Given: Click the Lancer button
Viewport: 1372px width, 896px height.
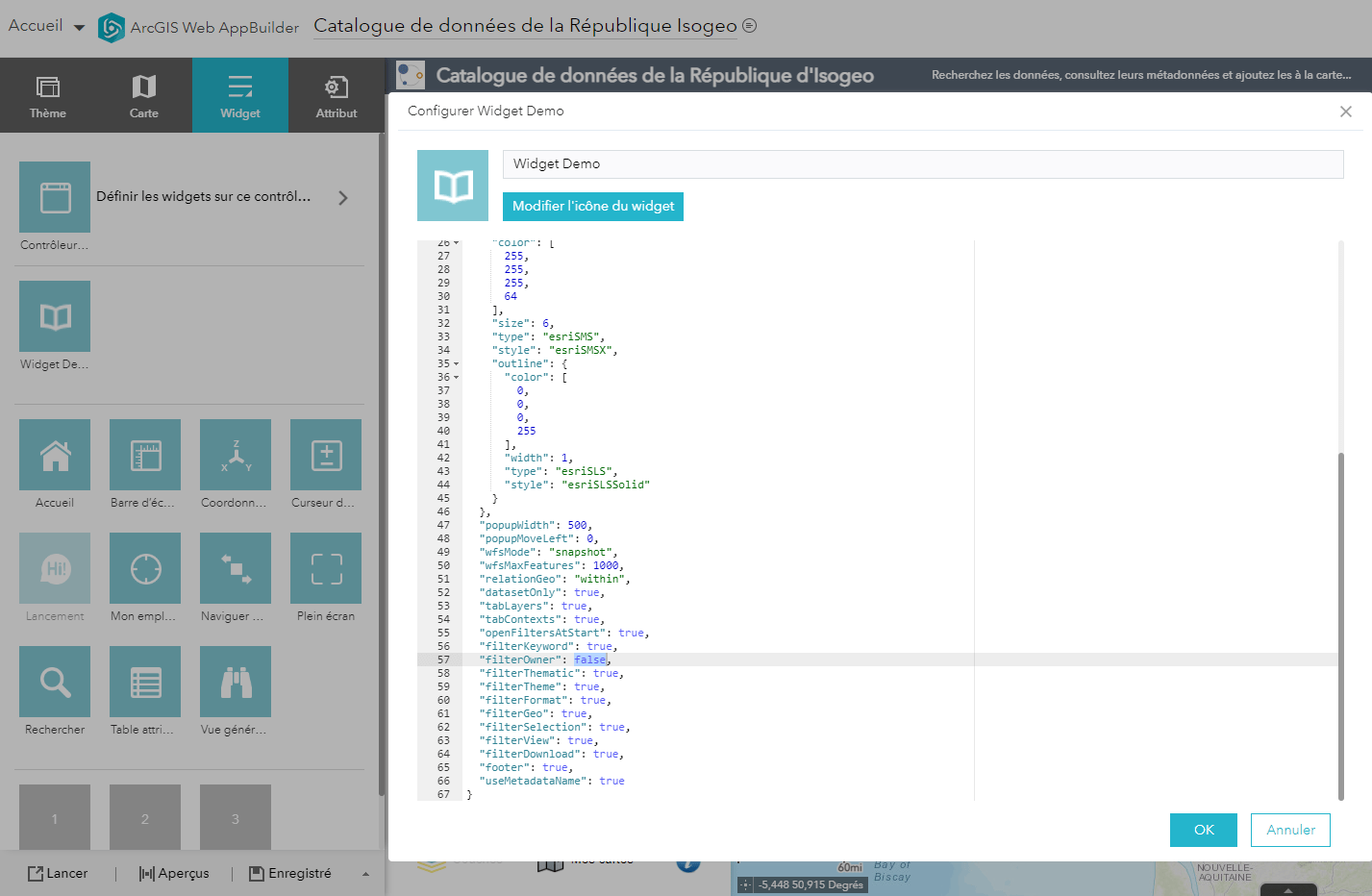Looking at the screenshot, I should (x=58, y=873).
